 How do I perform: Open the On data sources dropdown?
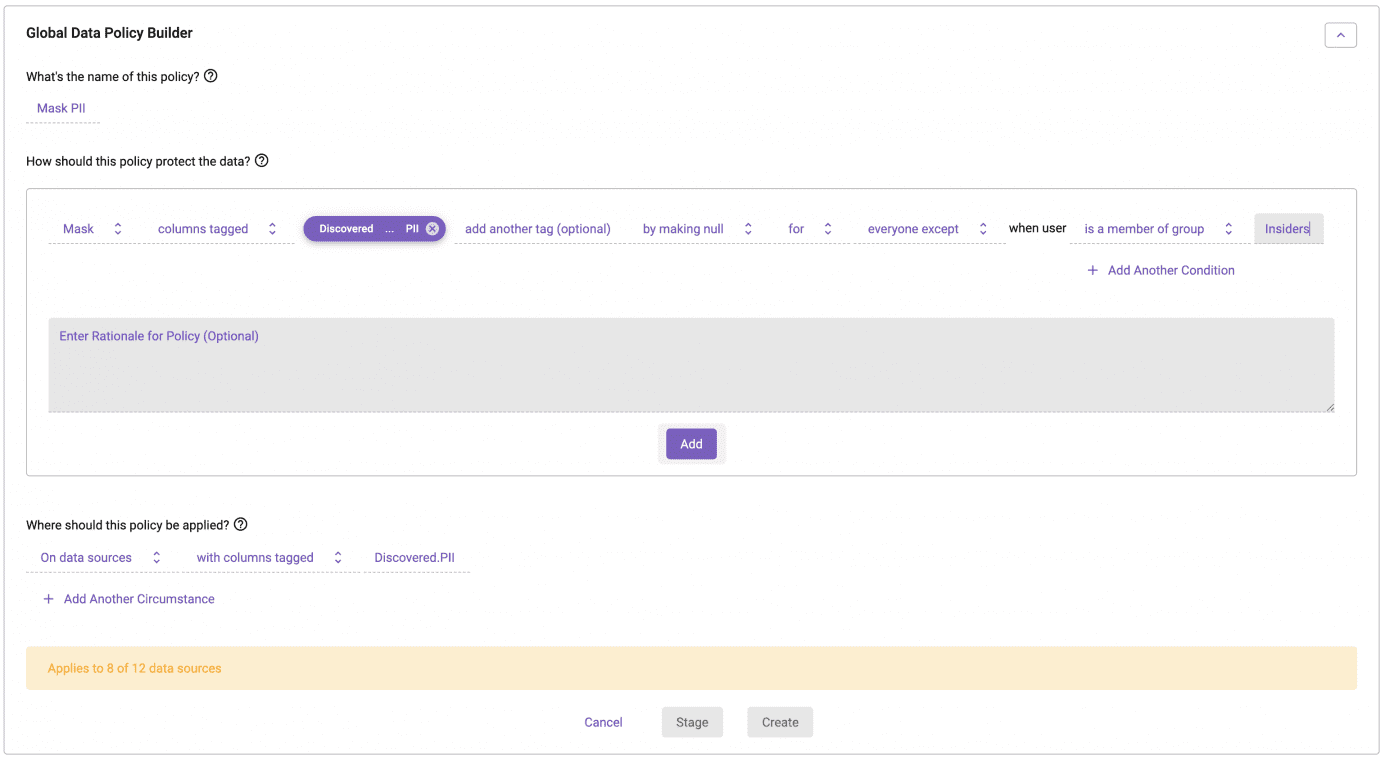(x=100, y=558)
